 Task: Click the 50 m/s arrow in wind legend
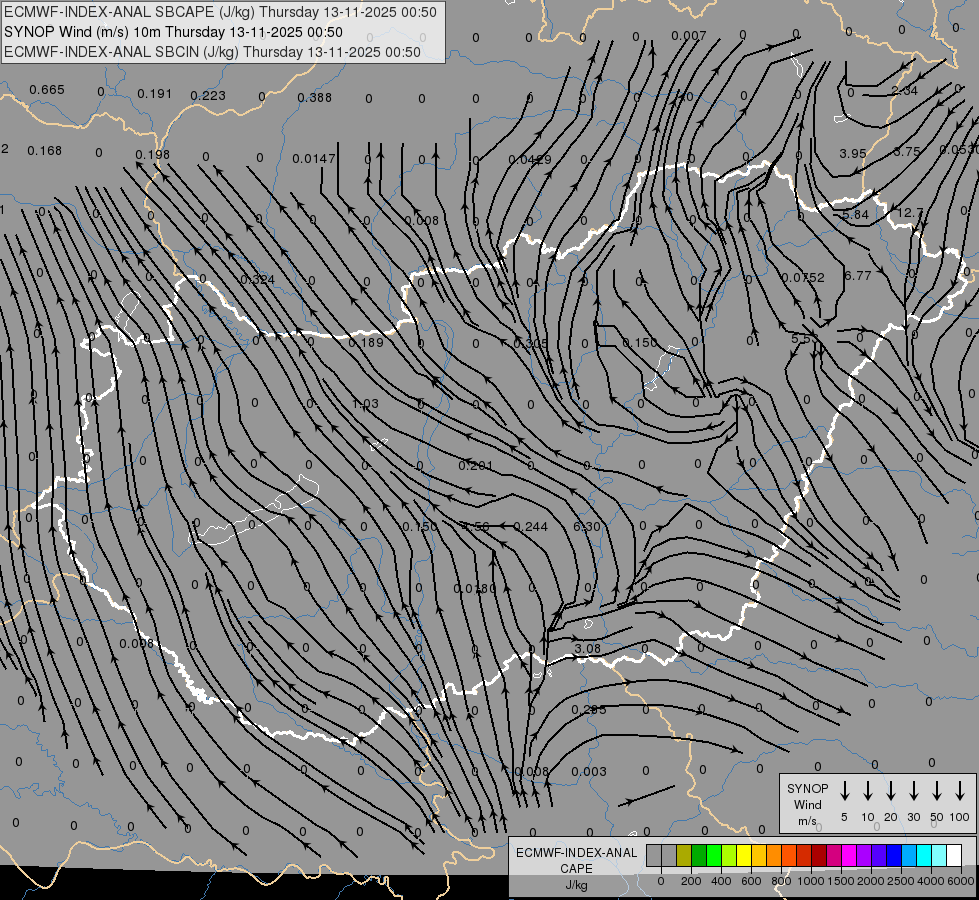pyautogui.click(x=937, y=791)
